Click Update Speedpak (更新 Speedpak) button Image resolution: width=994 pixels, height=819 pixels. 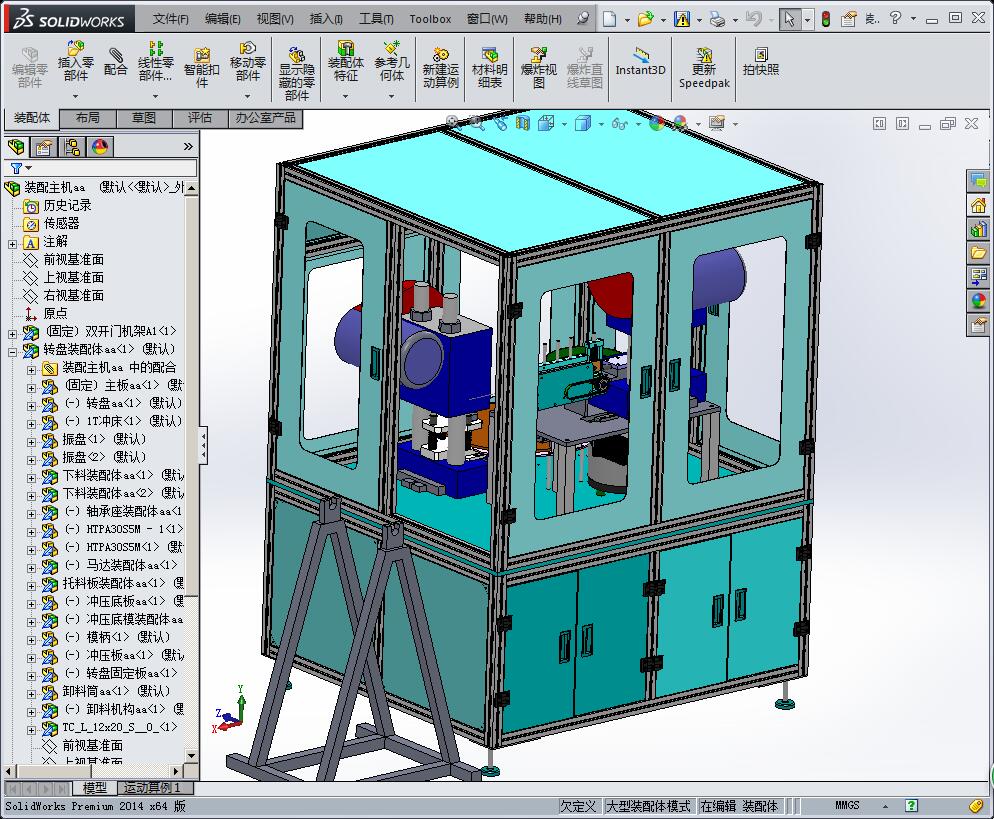coord(704,68)
